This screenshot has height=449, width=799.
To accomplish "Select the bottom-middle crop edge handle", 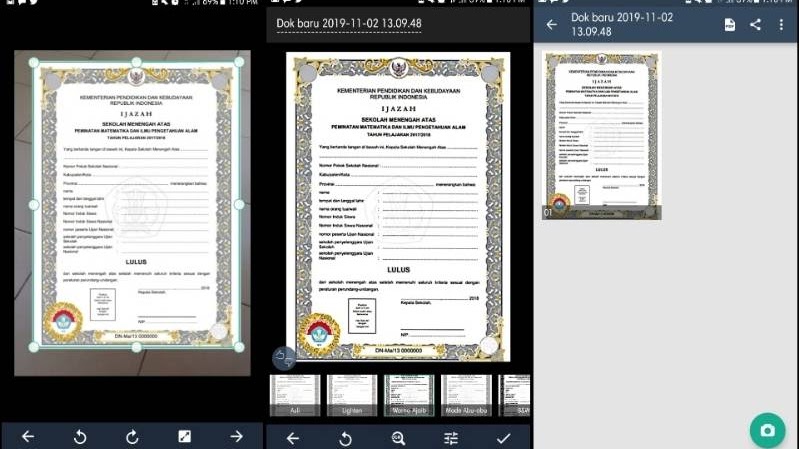I will [137, 347].
